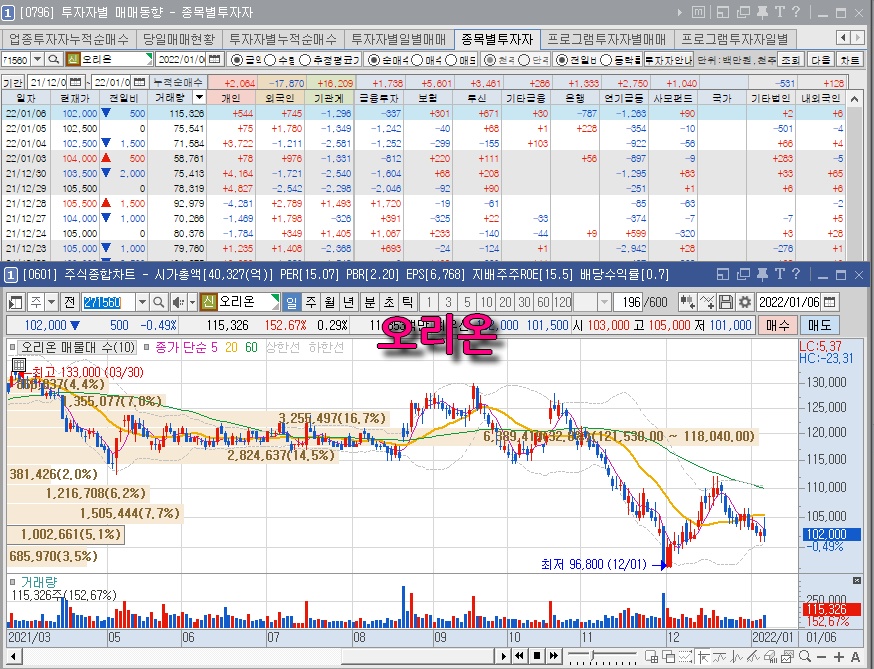Open stock search magnifier in investor window
The height and width of the screenshot is (669, 874).
(x=54, y=60)
